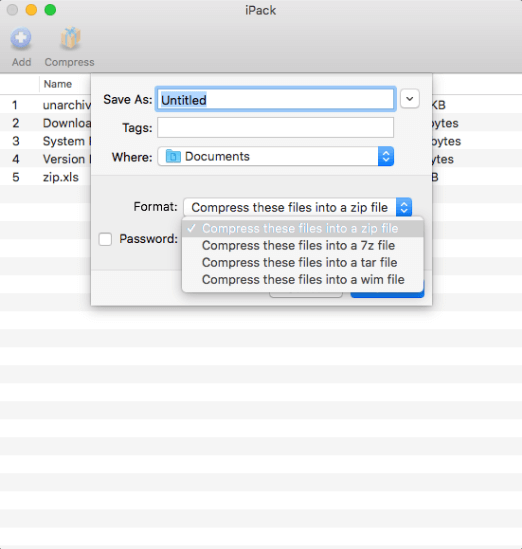Choose Compress these files into a tar file

303,263
